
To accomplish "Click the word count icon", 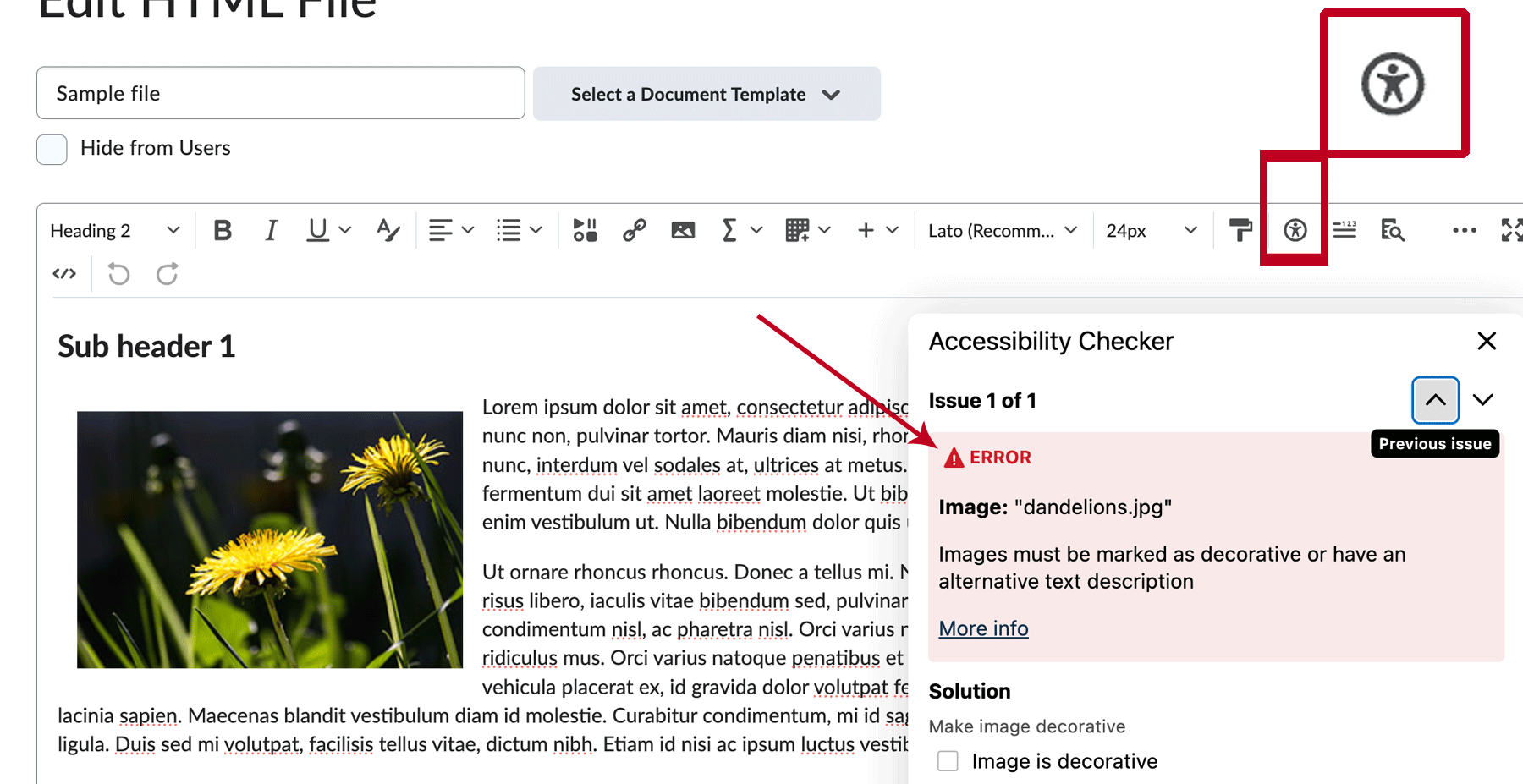I will (1344, 230).
